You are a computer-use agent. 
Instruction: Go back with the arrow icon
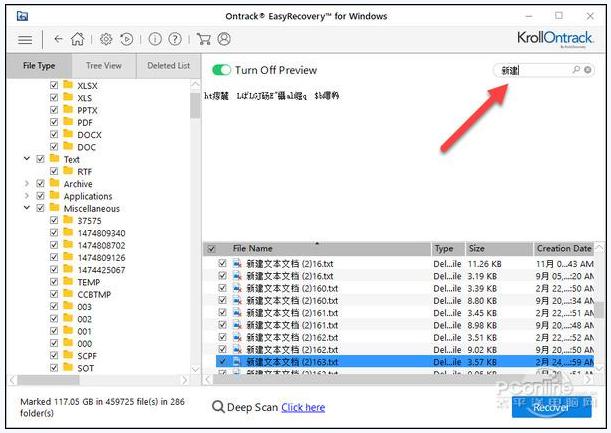pyautogui.click(x=58, y=39)
